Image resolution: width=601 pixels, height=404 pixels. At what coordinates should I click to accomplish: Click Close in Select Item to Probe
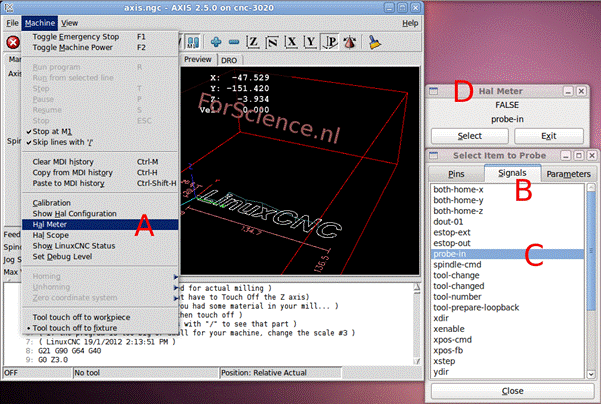coord(512,391)
